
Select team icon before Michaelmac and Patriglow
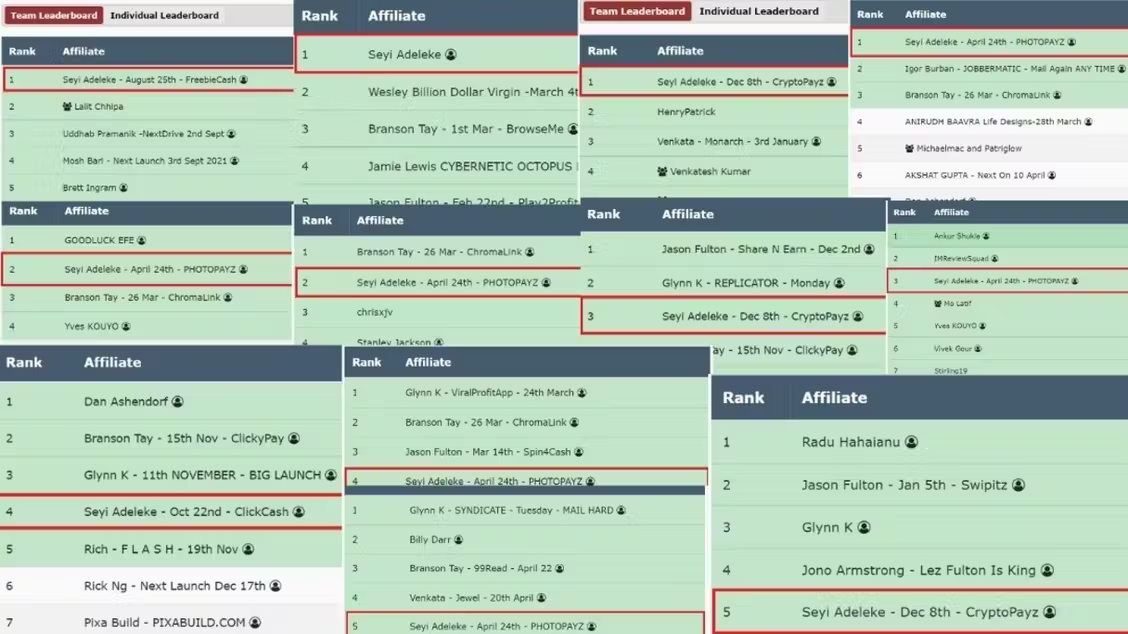tap(909, 149)
